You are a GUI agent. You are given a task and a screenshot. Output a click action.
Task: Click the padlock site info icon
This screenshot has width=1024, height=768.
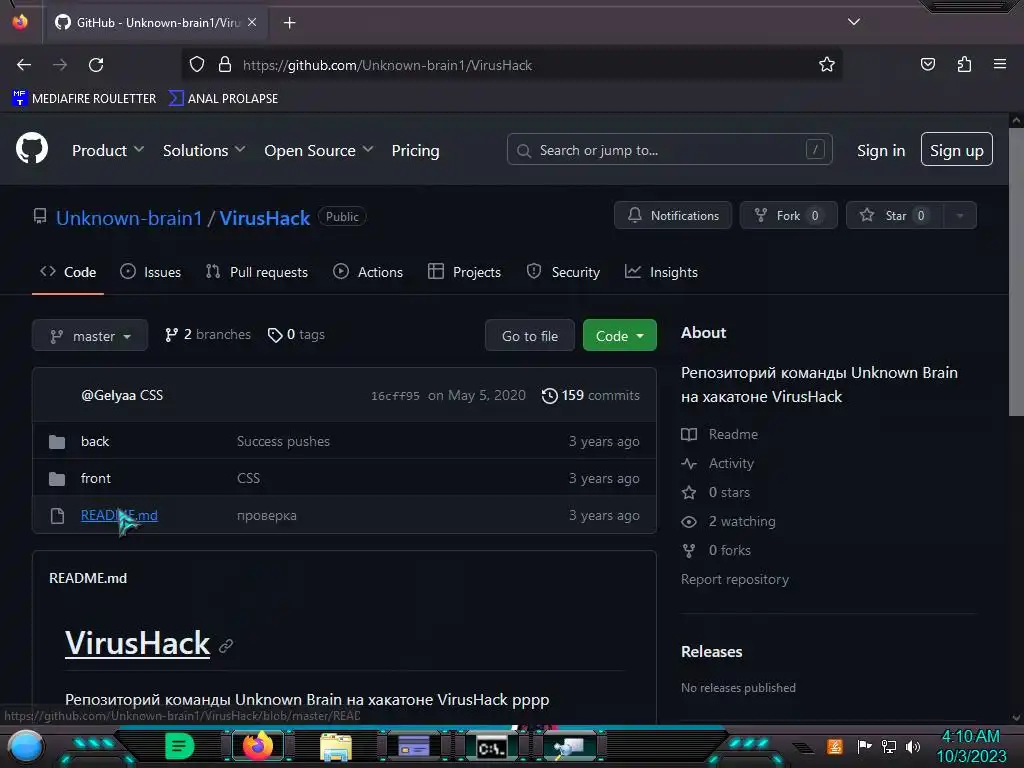(225, 65)
